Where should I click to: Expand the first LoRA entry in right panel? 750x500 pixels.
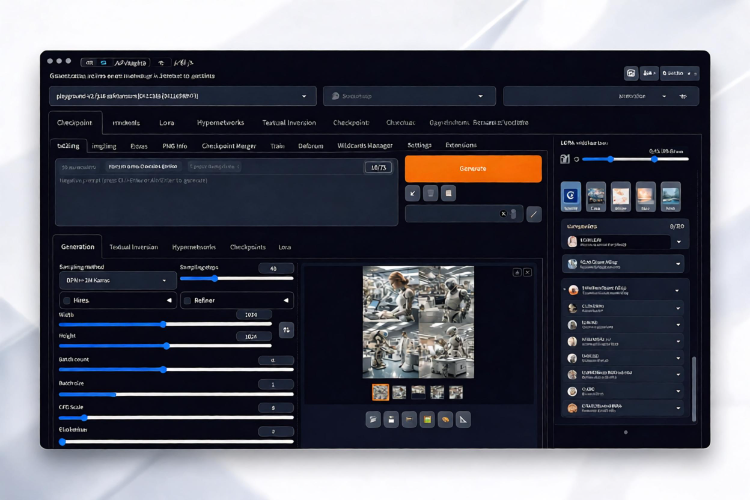click(679, 242)
